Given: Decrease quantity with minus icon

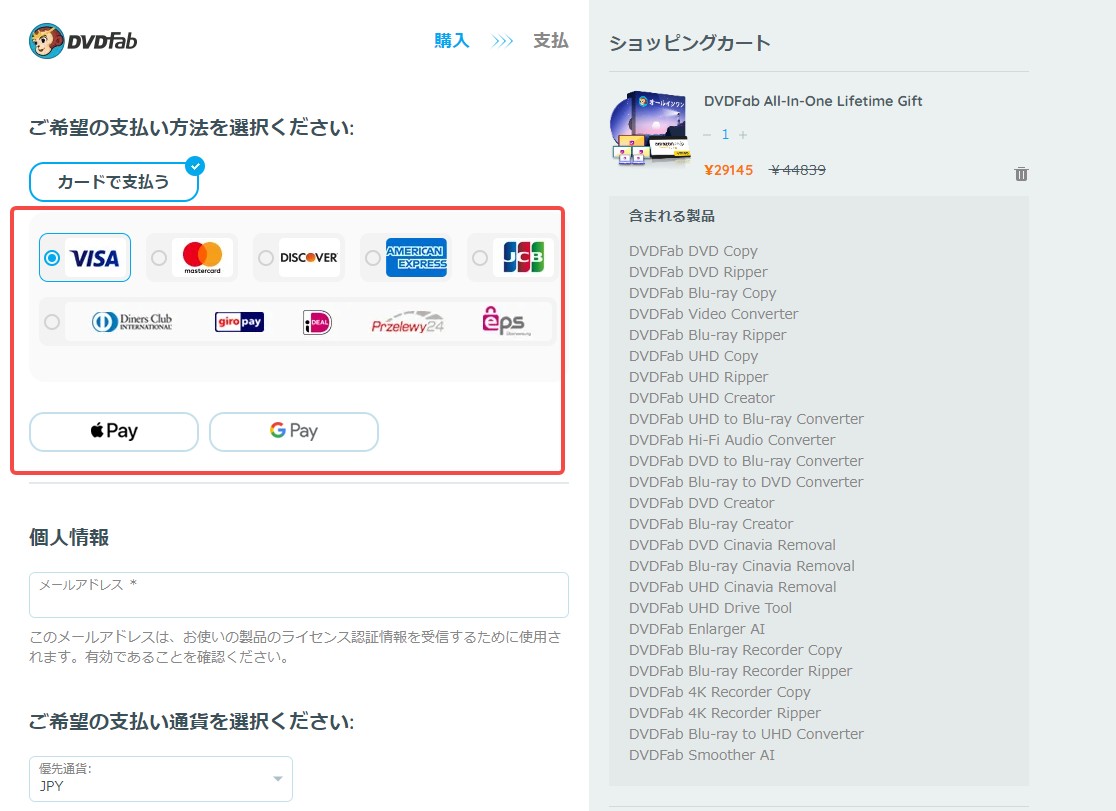Looking at the screenshot, I should pyautogui.click(x=707, y=135).
